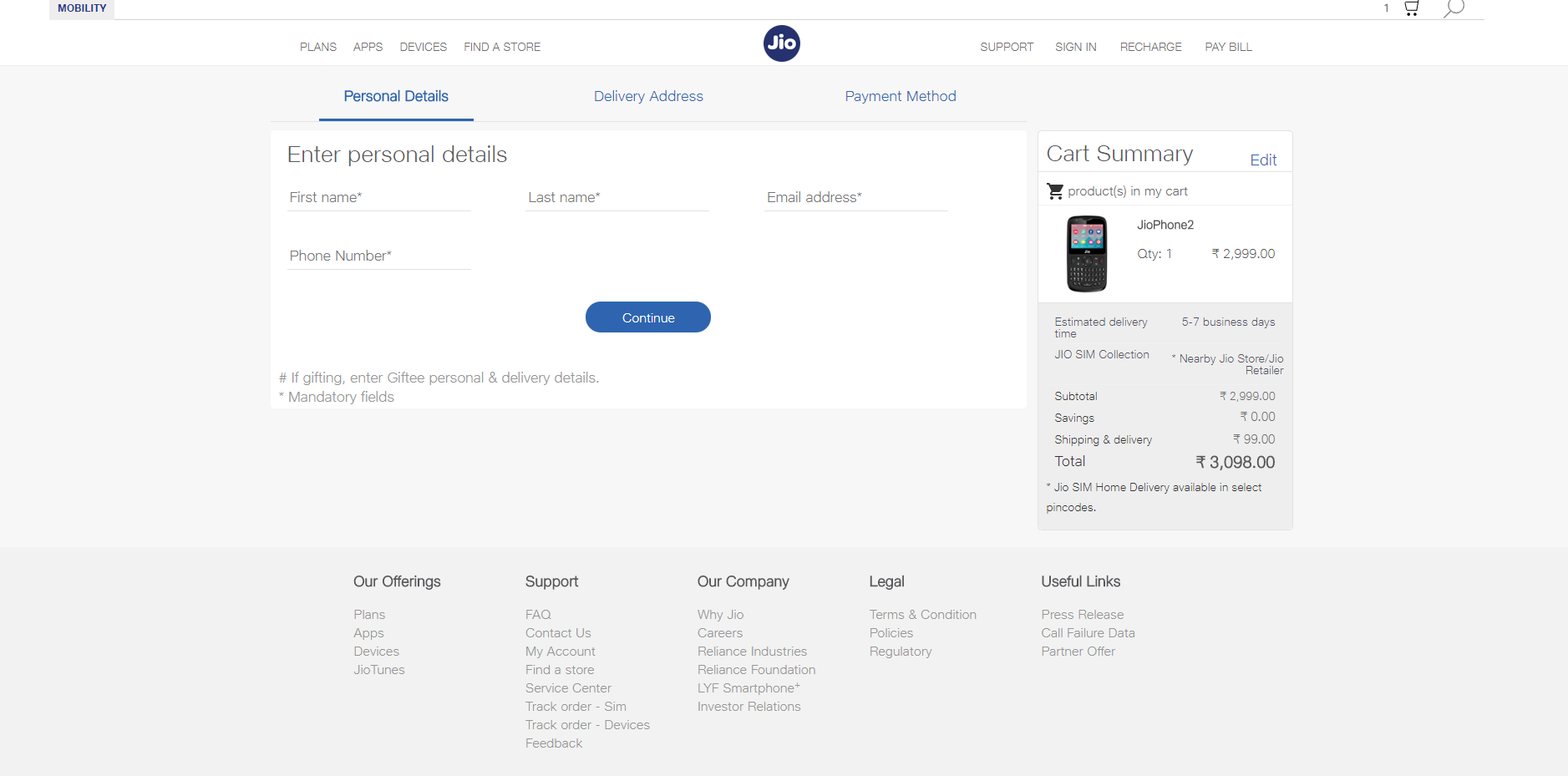Viewport: 1568px width, 776px height.
Task: Click the JioPhone2 product name
Action: coord(1165,225)
